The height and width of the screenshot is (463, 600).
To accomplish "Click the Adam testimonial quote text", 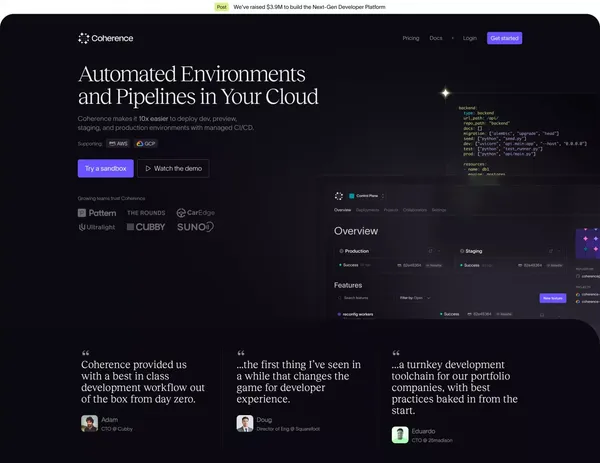I will pos(143,381).
